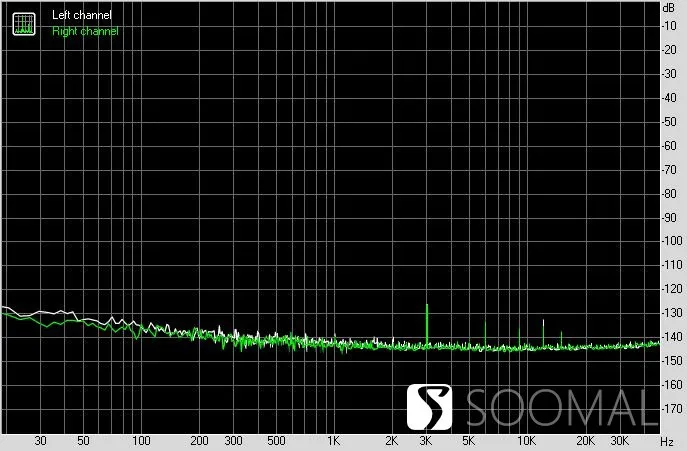The width and height of the screenshot is (687, 451).
Task: Click the 3K frequency axis label
Action: 426,440
